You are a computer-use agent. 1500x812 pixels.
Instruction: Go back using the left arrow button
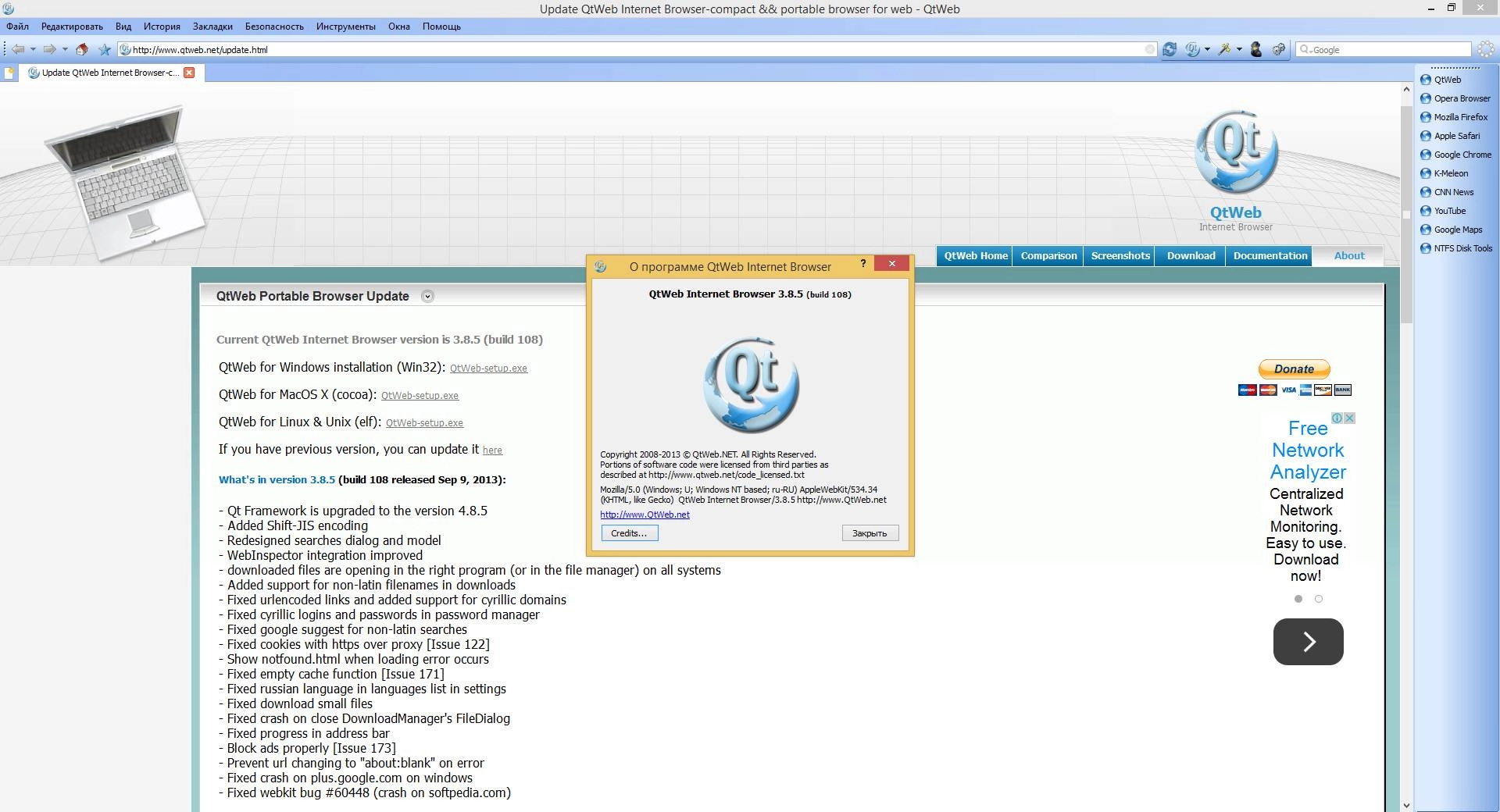pos(17,49)
